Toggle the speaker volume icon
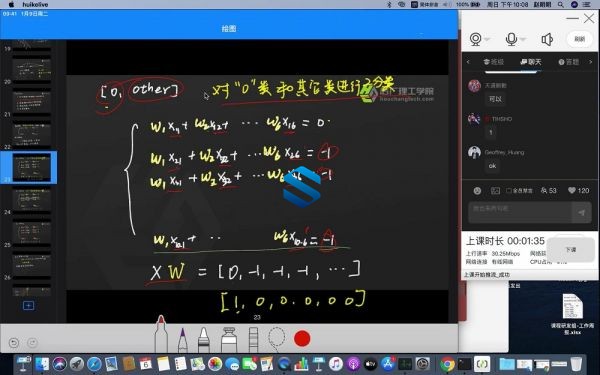The image size is (600, 375). (547, 39)
